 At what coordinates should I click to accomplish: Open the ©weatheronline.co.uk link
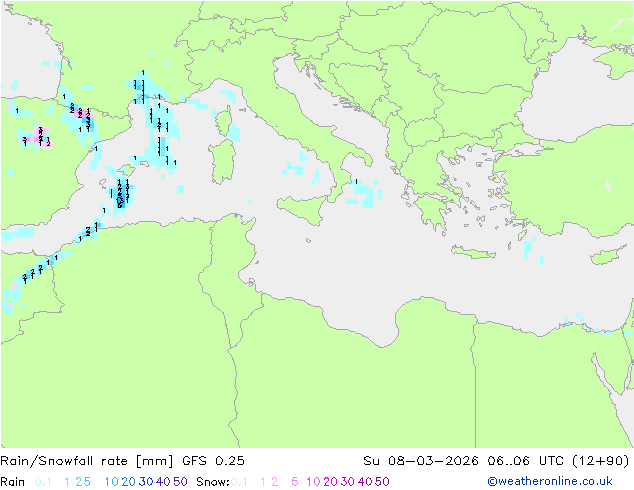pyautogui.click(x=550, y=481)
